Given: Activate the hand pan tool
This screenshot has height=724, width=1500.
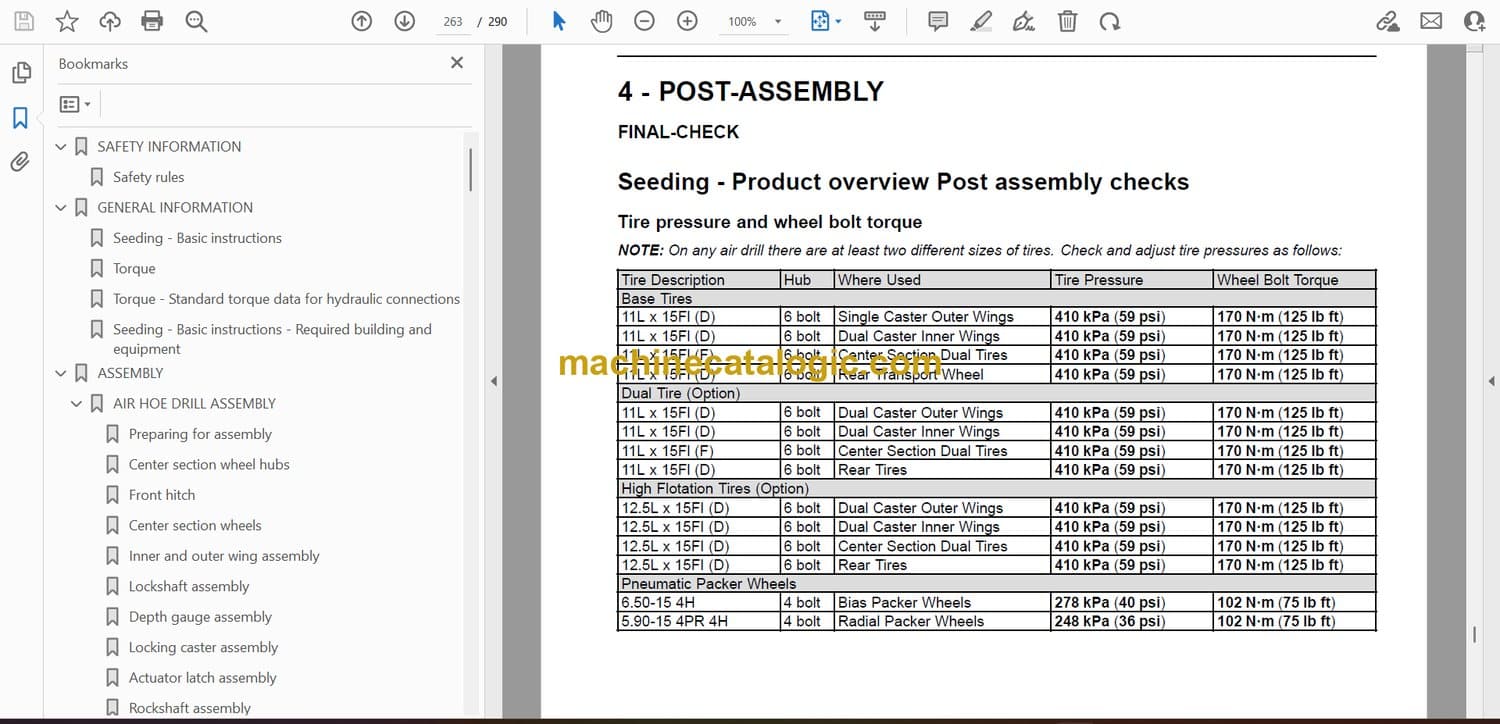Looking at the screenshot, I should click(x=601, y=21).
